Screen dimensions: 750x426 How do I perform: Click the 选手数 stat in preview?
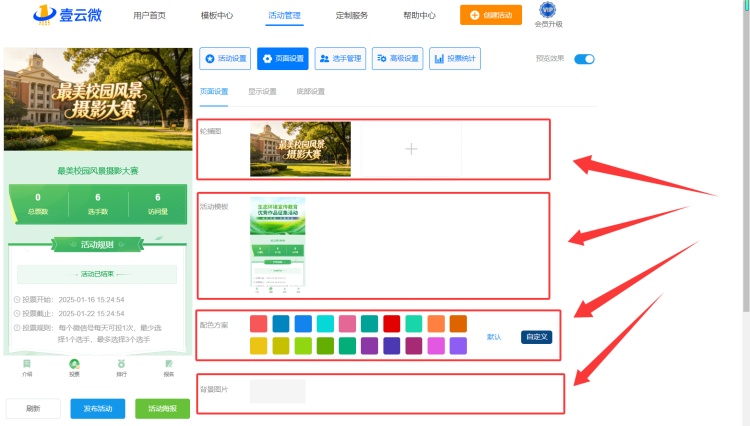click(98, 204)
